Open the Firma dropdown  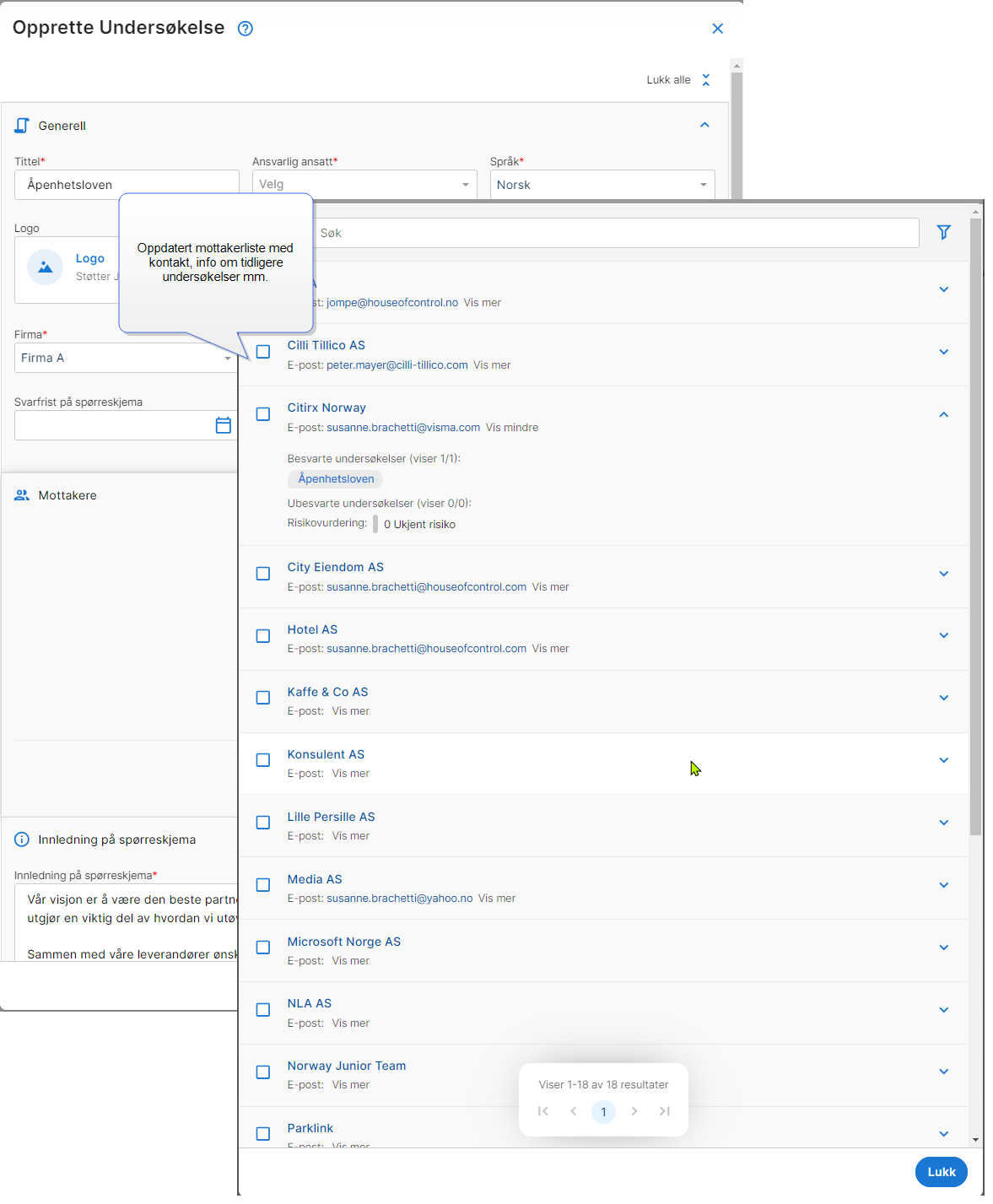click(x=126, y=358)
